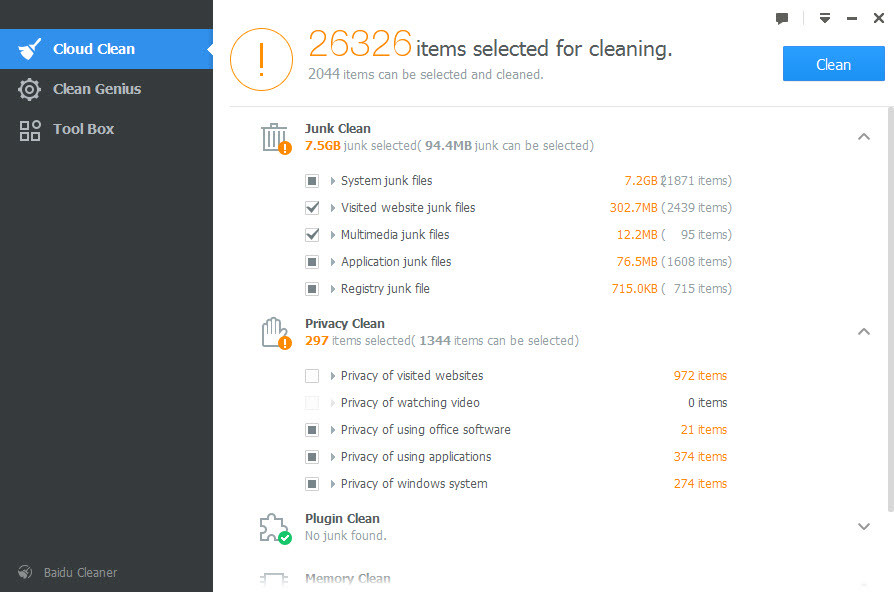This screenshot has width=894, height=592.
Task: Click the Memory Clean heading
Action: [x=348, y=579]
